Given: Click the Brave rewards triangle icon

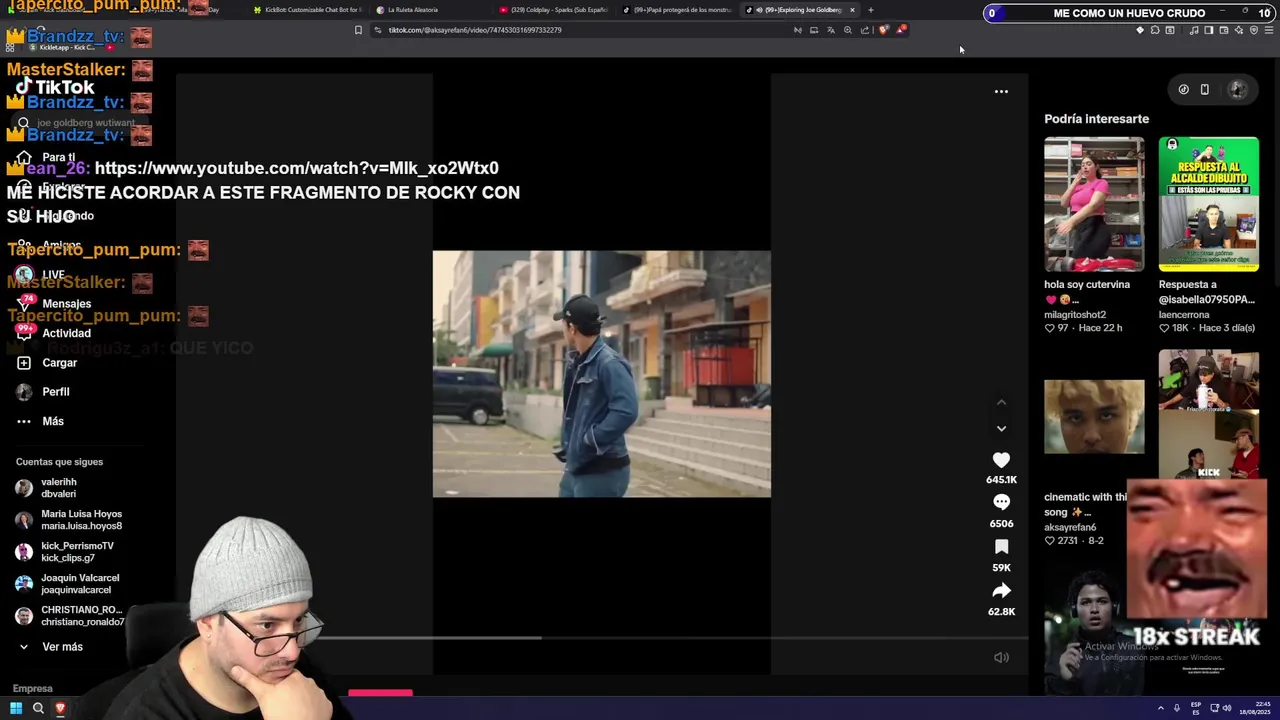Looking at the screenshot, I should 901,30.
